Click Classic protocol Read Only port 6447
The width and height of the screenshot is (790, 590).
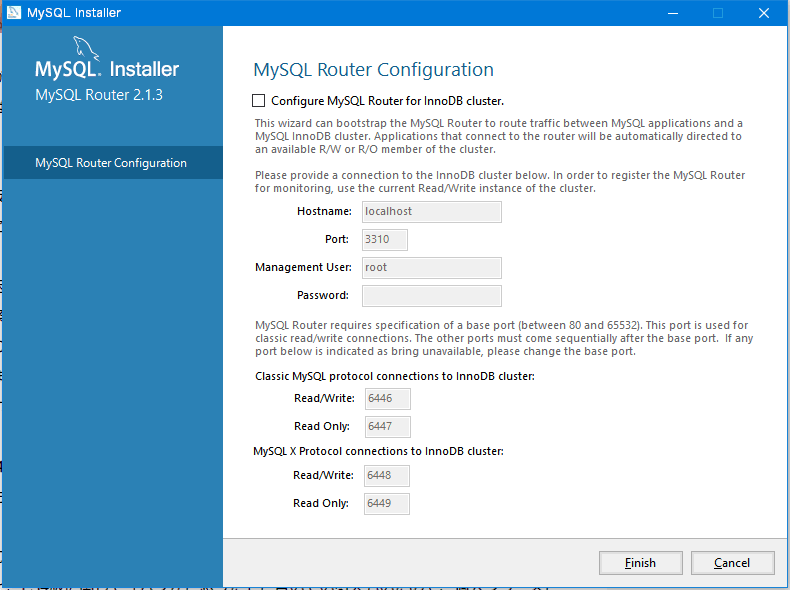(386, 427)
